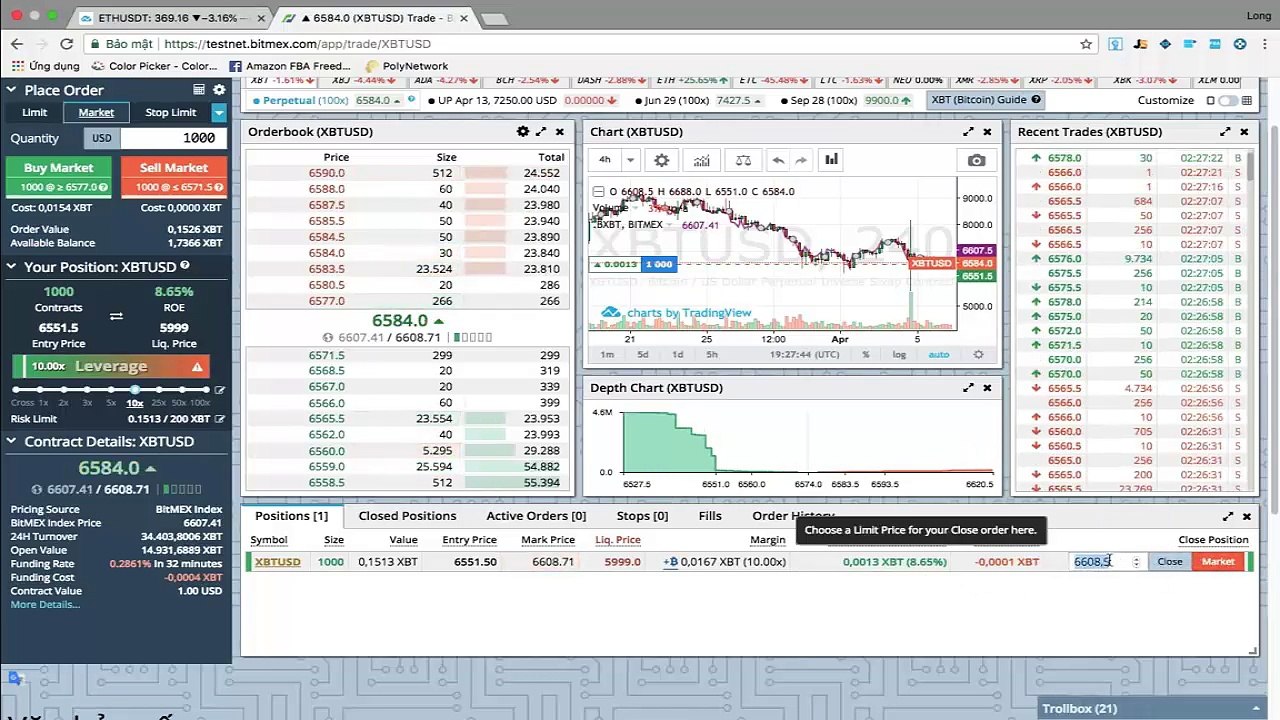
Task: Redo chart action
Action: coord(801,160)
